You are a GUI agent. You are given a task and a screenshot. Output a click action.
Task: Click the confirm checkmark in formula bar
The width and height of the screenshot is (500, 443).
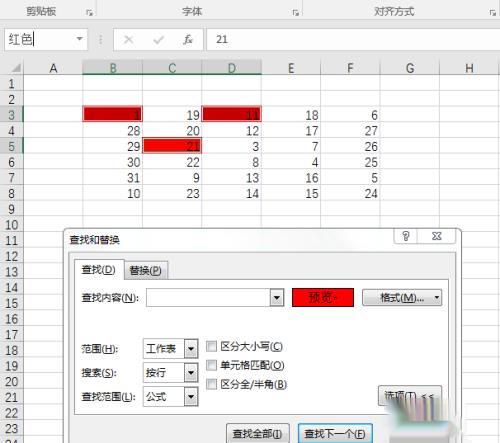[158, 40]
